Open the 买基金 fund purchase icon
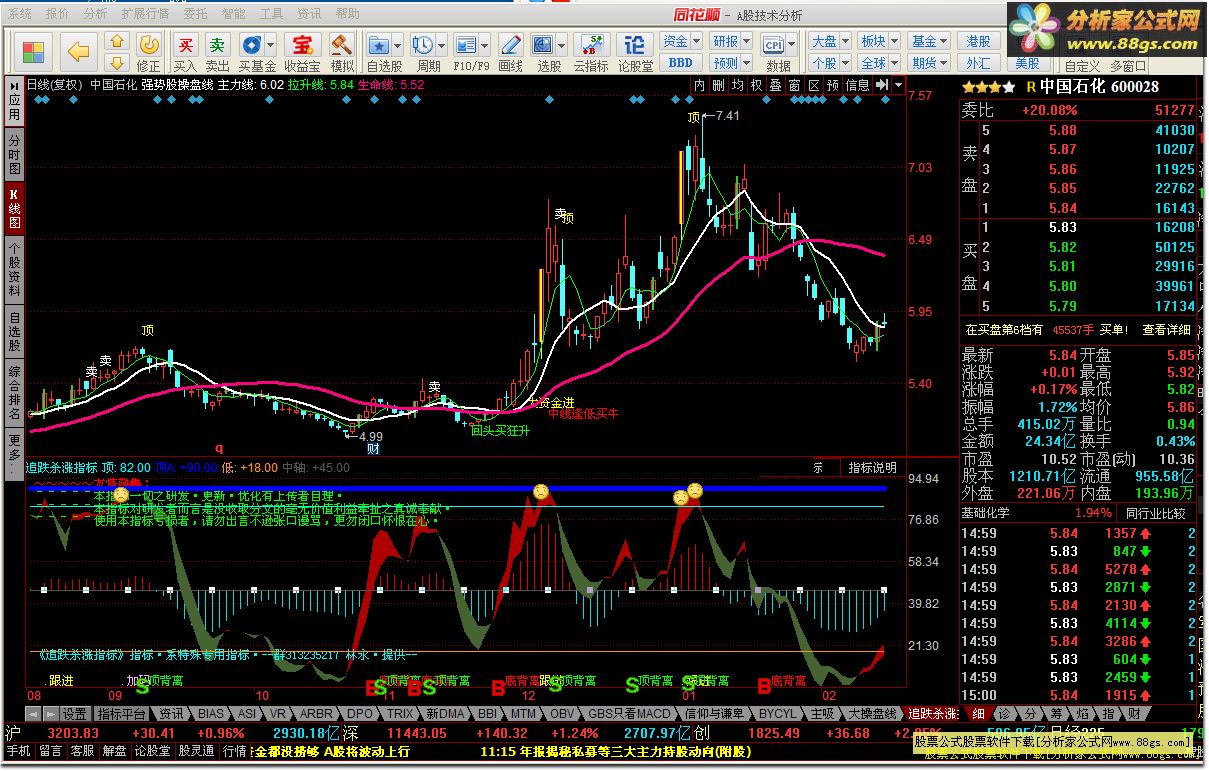Viewport: 1209px width, 771px height. point(251,45)
